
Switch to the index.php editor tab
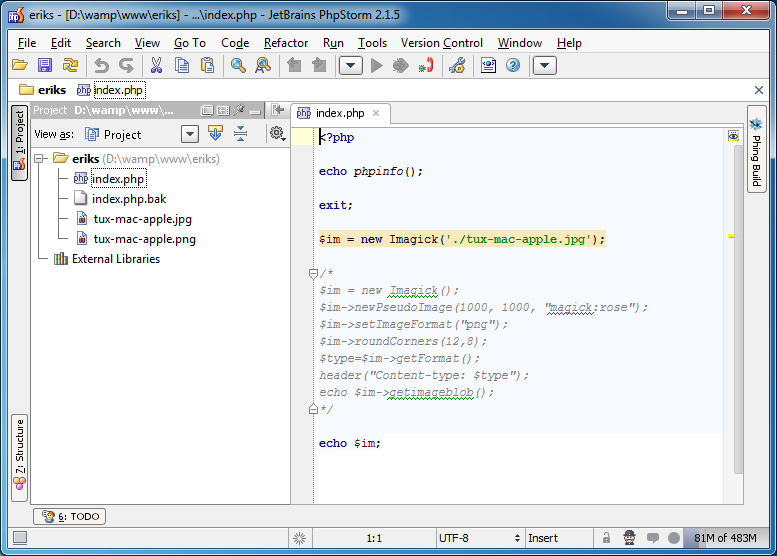coord(340,113)
